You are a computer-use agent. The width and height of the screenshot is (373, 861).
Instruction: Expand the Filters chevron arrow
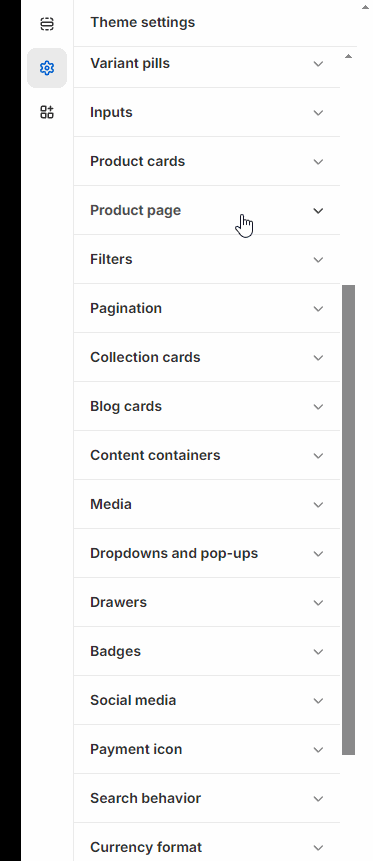(x=318, y=259)
